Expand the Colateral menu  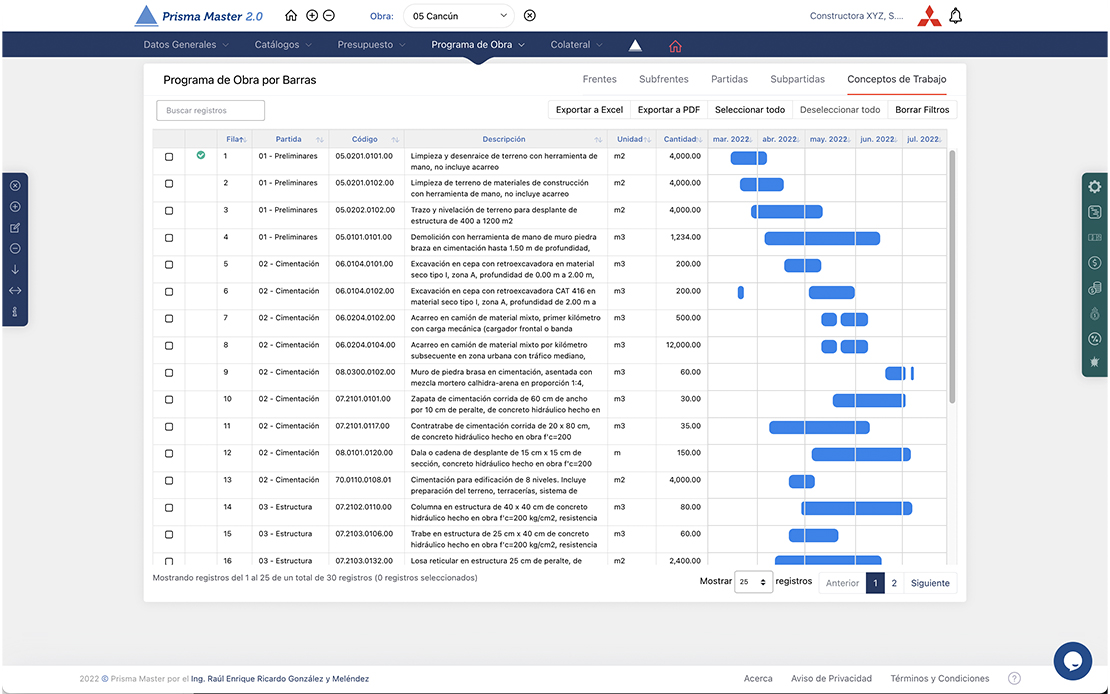[577, 45]
